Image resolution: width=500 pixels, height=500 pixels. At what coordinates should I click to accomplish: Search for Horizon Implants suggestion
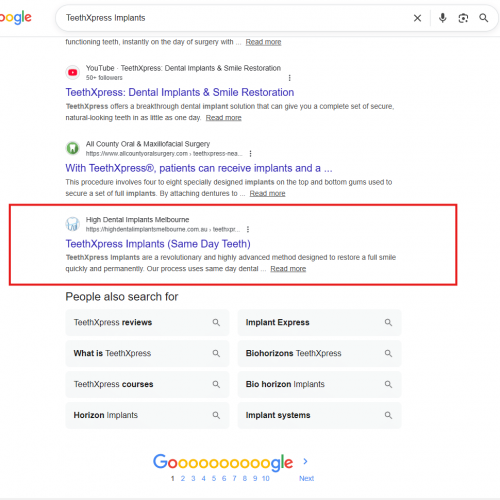[x=147, y=415]
